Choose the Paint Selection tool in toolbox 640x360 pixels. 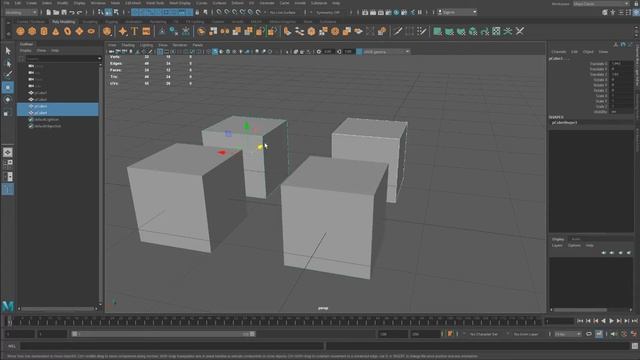(x=8, y=75)
